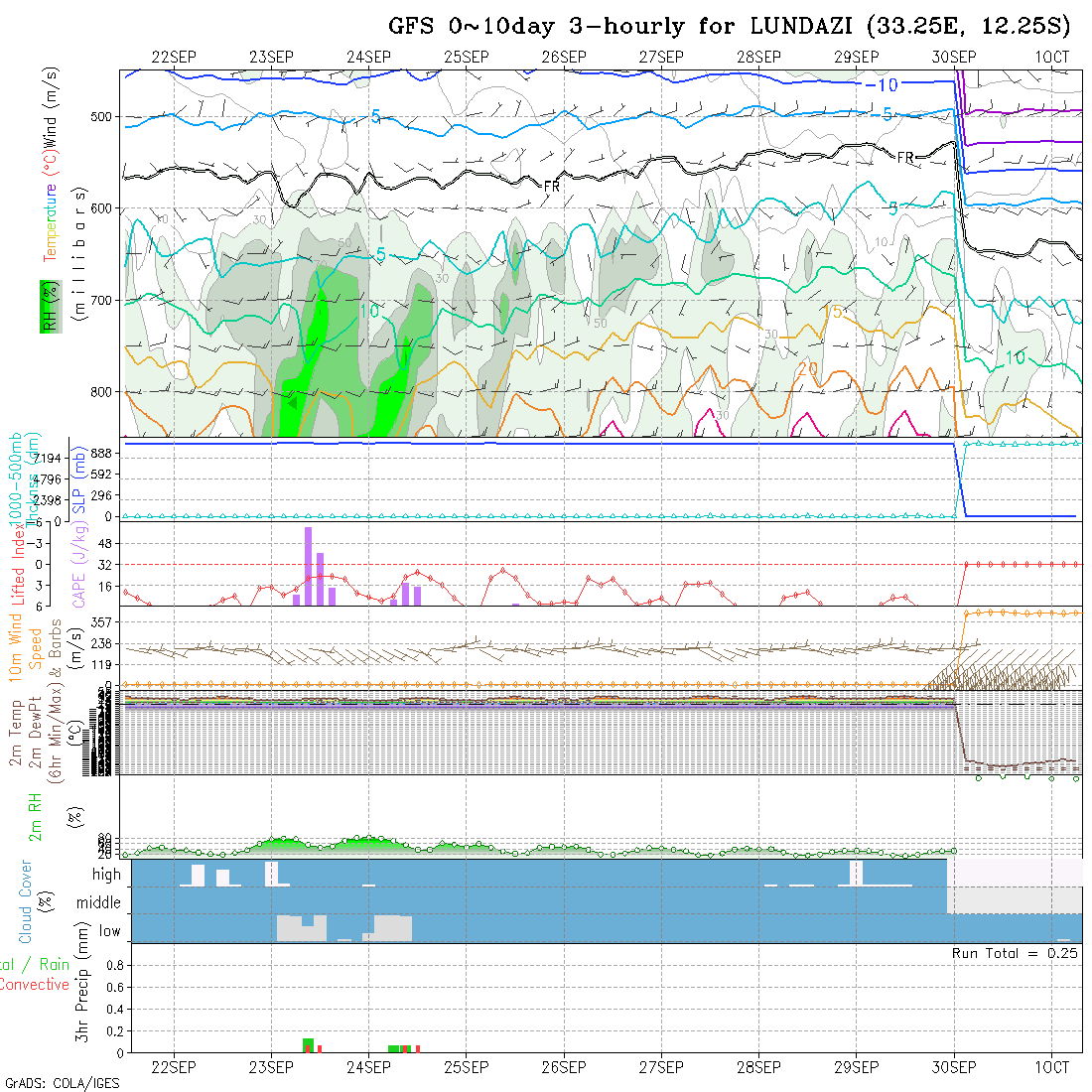Click the 357 tick on wind speed axis
Viewport: 1092px width, 1092px height.
[107, 621]
